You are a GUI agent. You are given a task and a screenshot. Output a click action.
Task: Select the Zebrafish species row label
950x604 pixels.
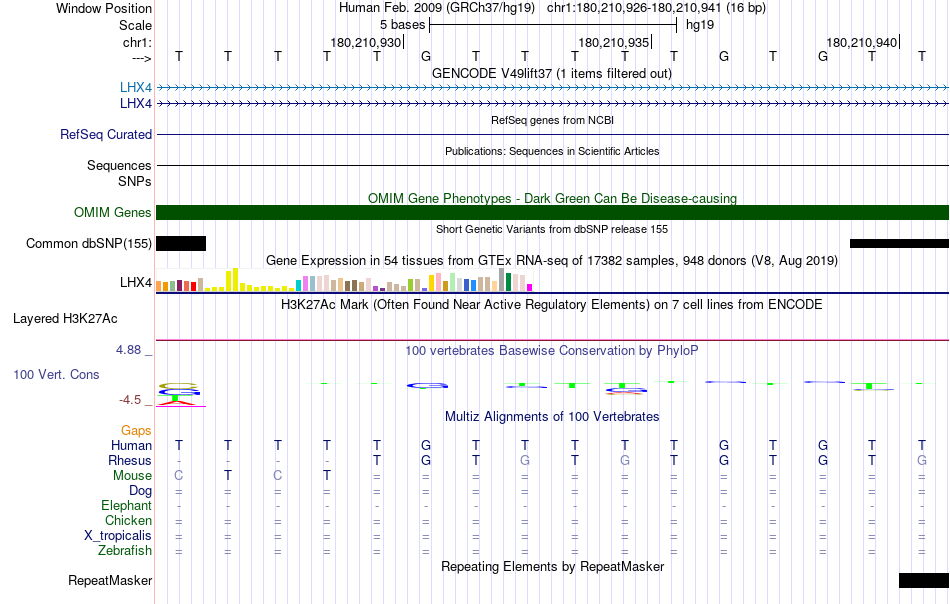point(125,551)
